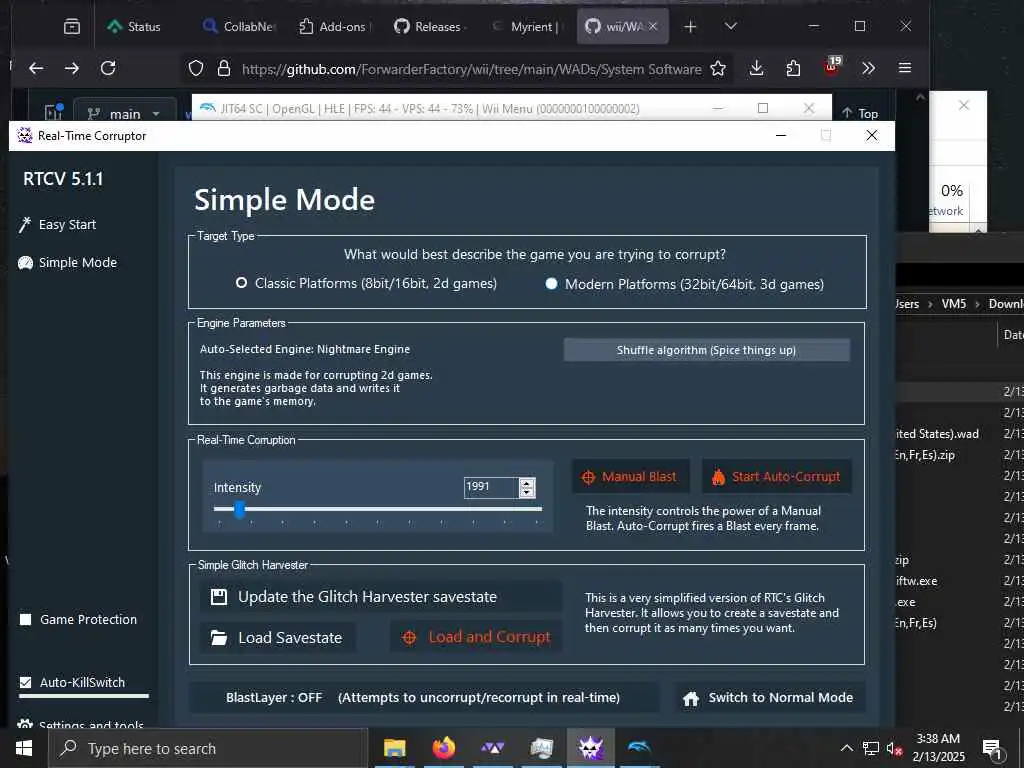Fire a Manual Blast
The width and height of the screenshot is (1024, 768).
630,477
